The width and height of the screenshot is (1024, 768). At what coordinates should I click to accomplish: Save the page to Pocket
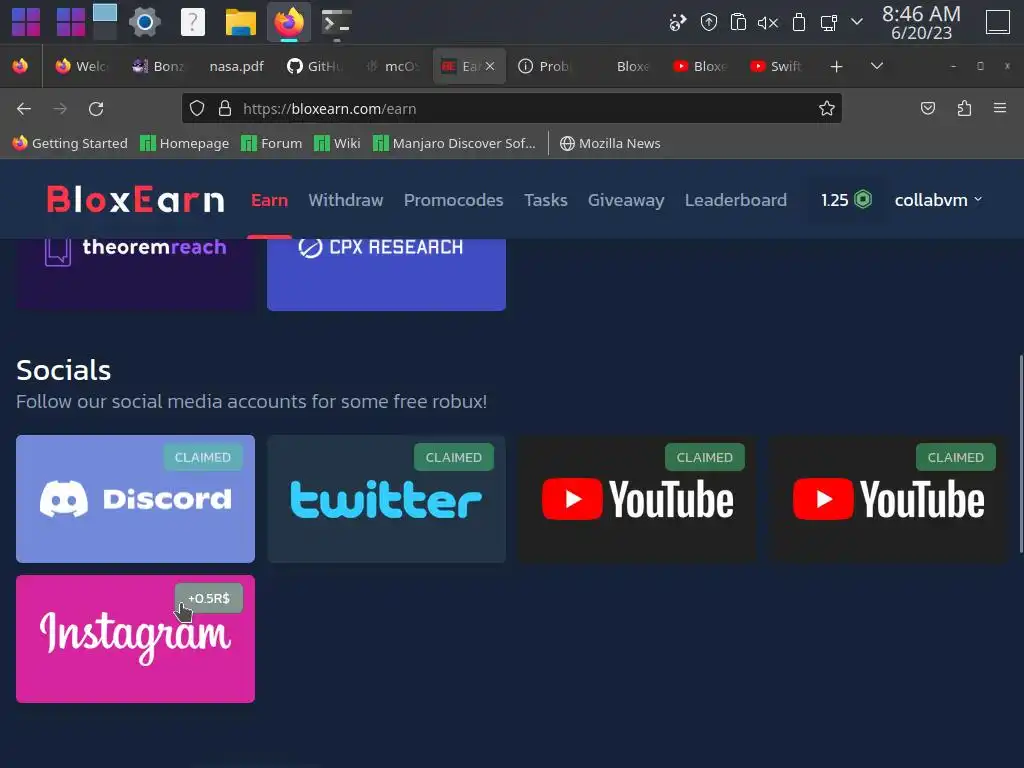tap(927, 108)
